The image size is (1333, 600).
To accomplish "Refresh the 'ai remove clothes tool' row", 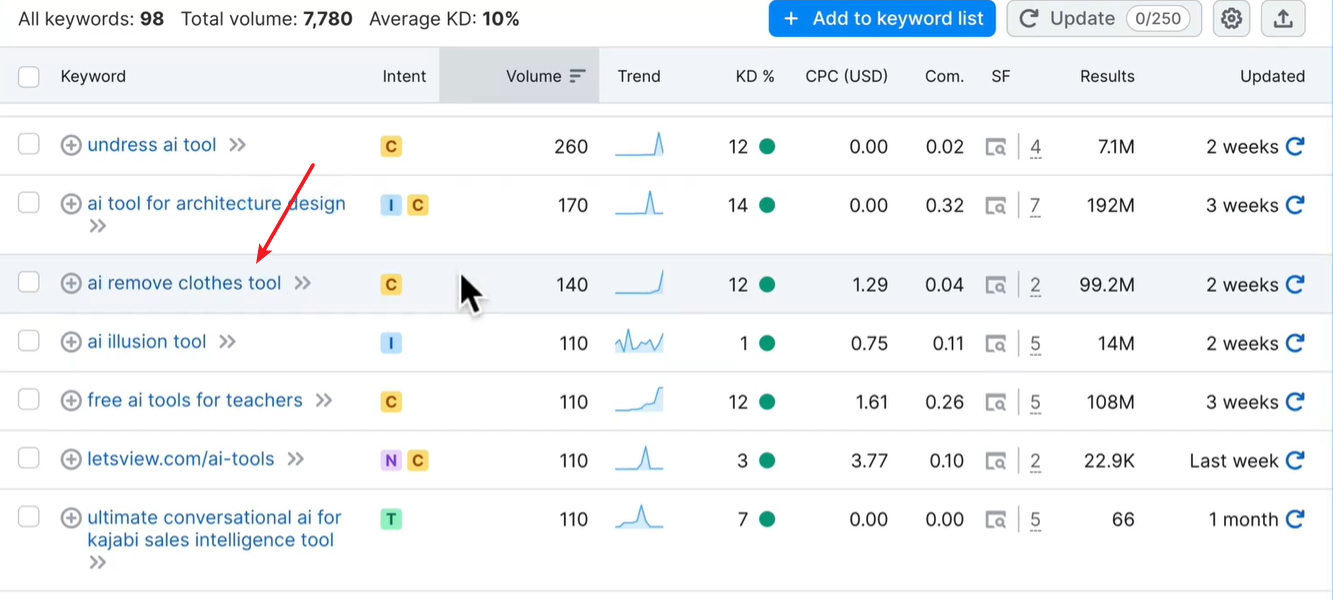I will pyautogui.click(x=1295, y=284).
